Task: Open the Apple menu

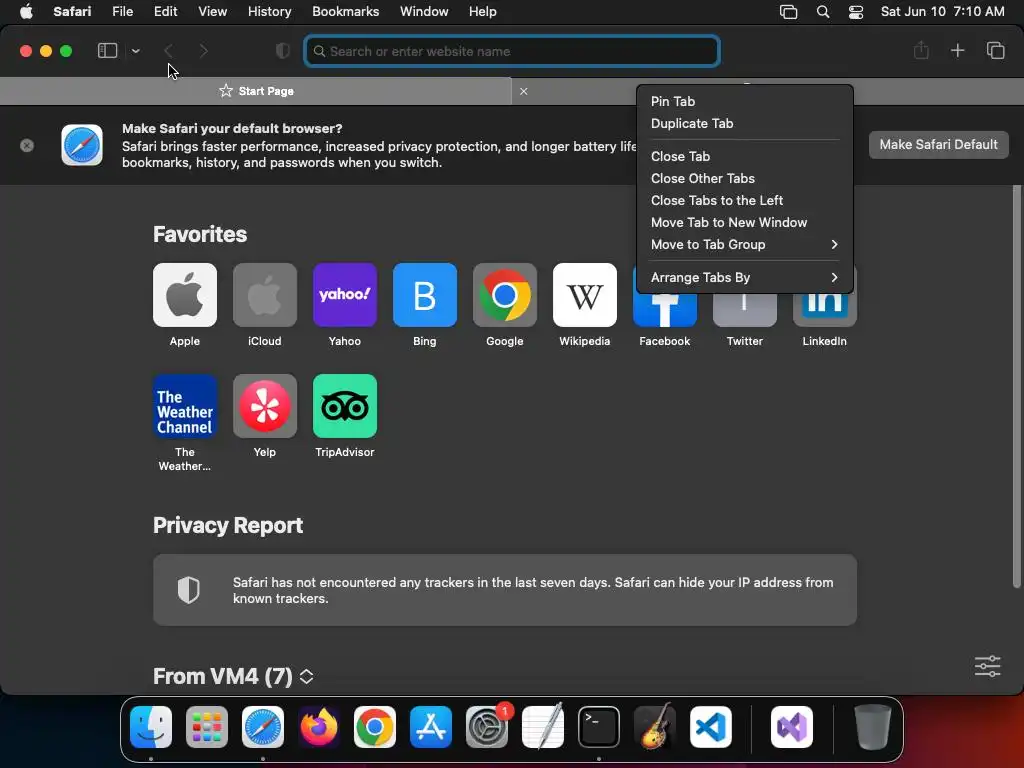Action: pos(26,11)
